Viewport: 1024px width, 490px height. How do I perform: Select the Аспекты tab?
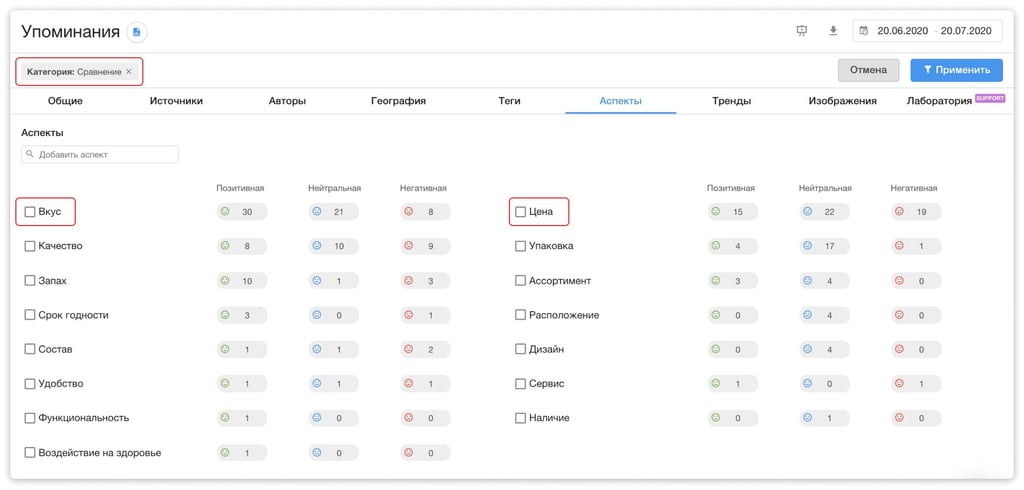(620, 101)
